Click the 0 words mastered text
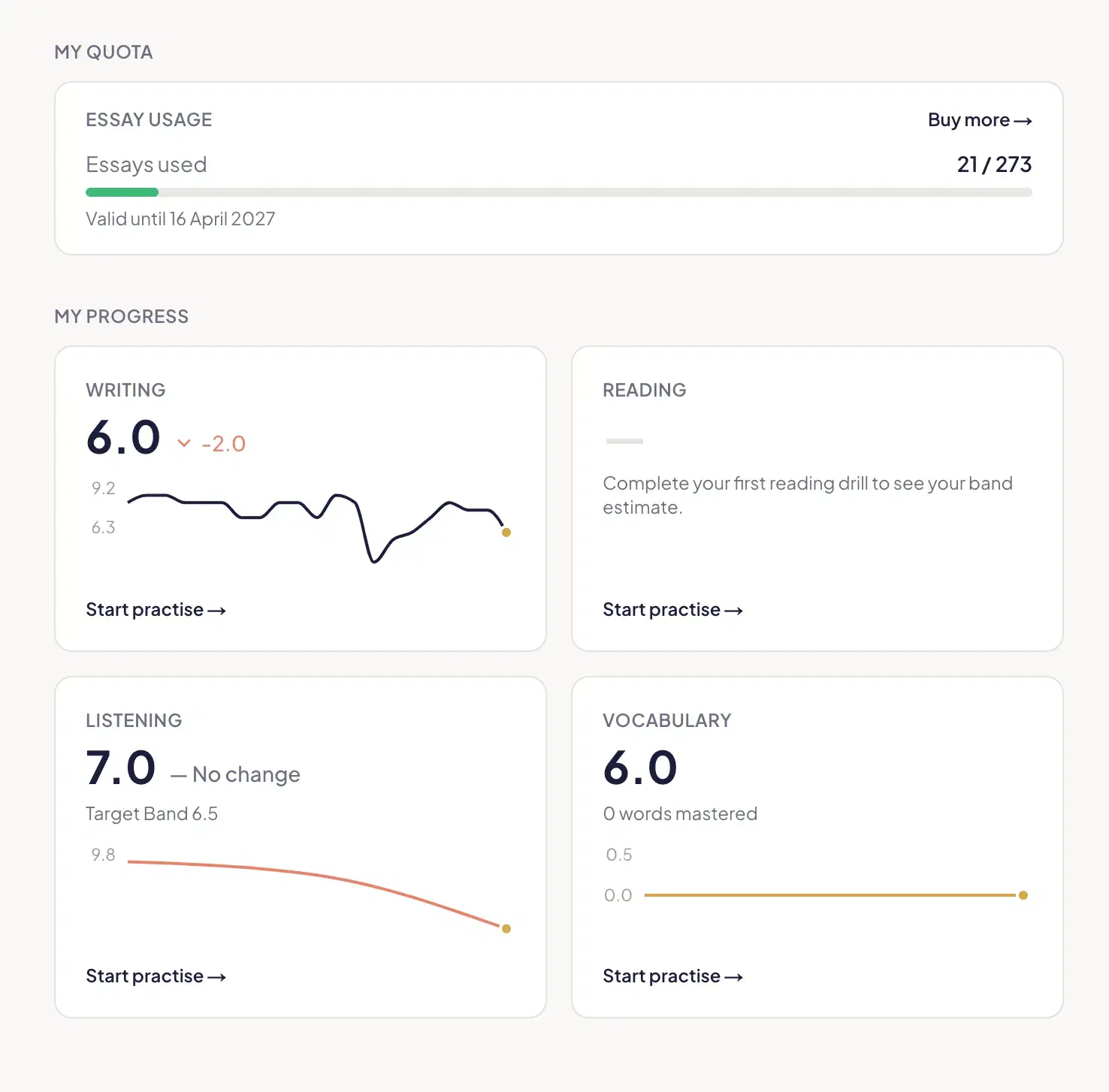The image size is (1109, 1092). click(x=680, y=814)
